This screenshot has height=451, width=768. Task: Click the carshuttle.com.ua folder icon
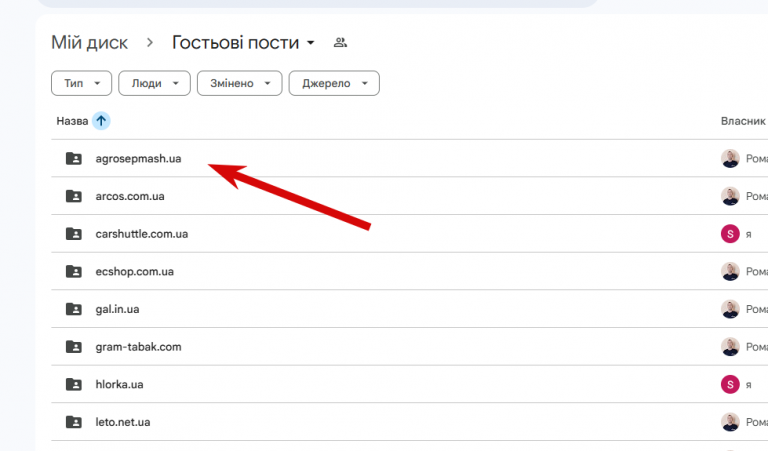74,234
